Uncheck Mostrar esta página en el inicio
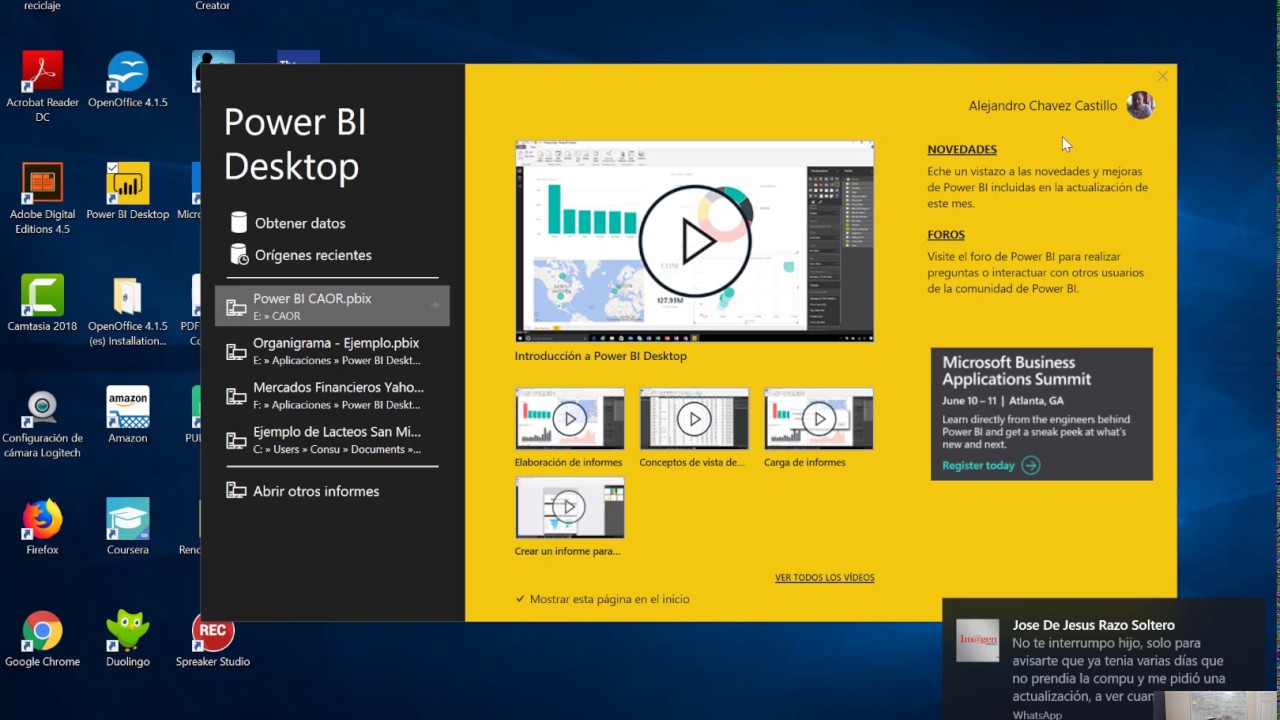The height and width of the screenshot is (720, 1280). pos(520,599)
